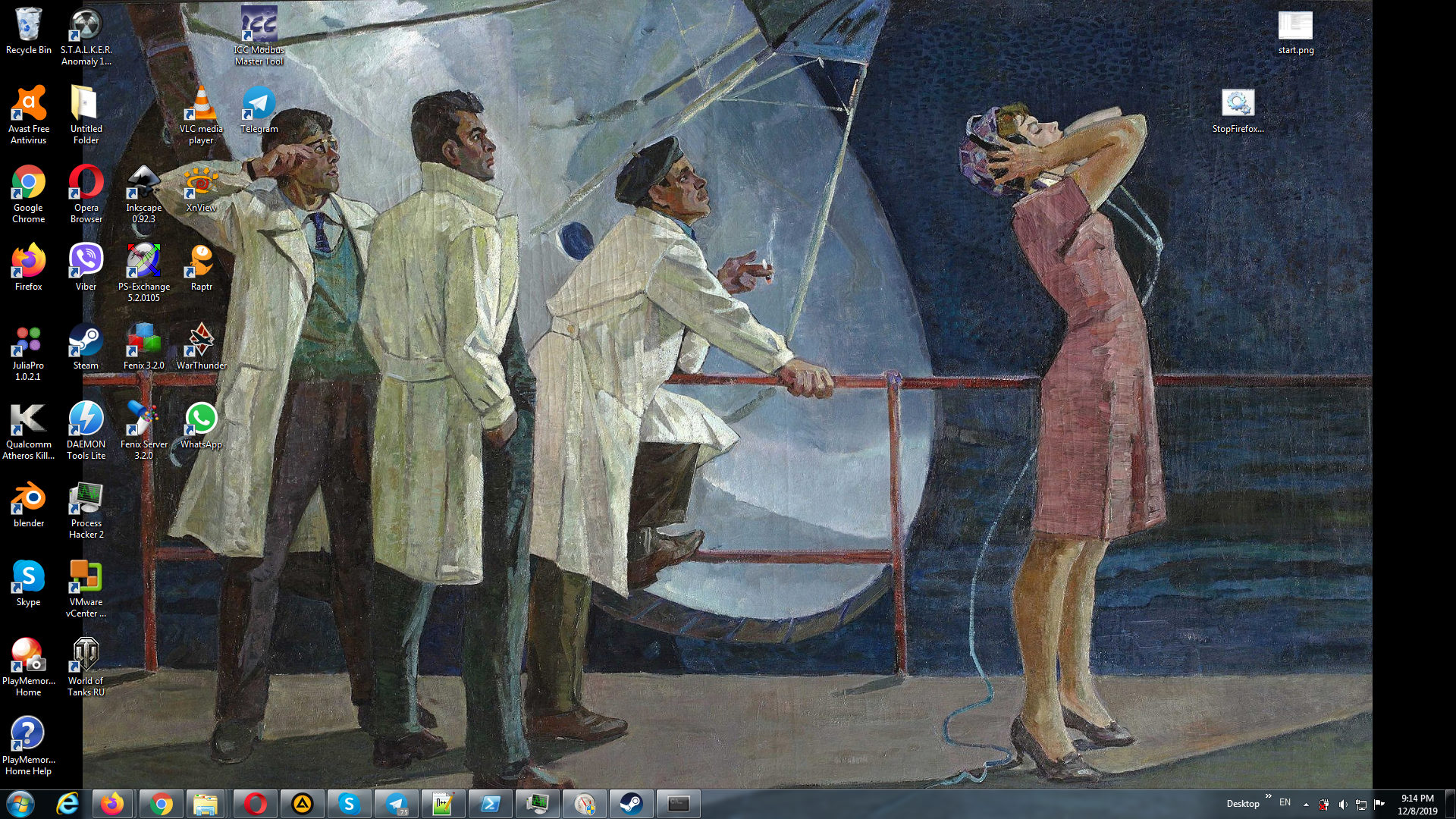Select Fenix Server 3.2.0 desktop icon
This screenshot has width=1456, height=819.
pos(143,431)
